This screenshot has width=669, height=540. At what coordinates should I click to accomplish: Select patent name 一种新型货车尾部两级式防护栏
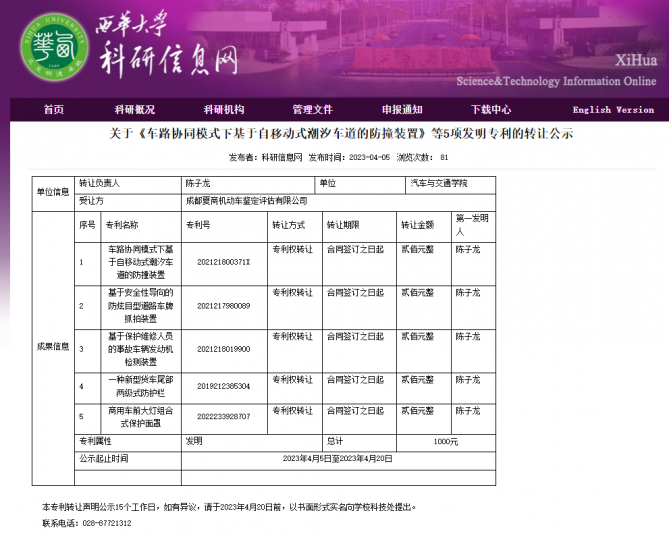tap(140, 386)
